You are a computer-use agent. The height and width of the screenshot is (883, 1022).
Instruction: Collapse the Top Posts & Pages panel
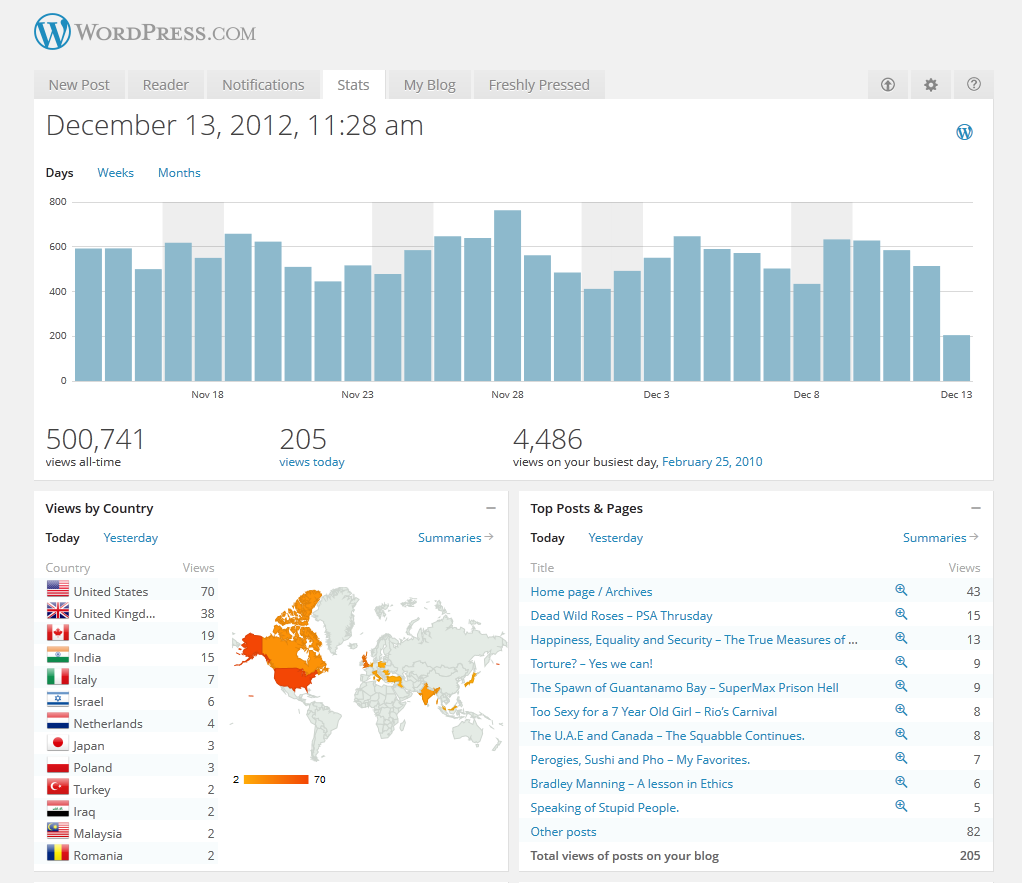click(975, 509)
